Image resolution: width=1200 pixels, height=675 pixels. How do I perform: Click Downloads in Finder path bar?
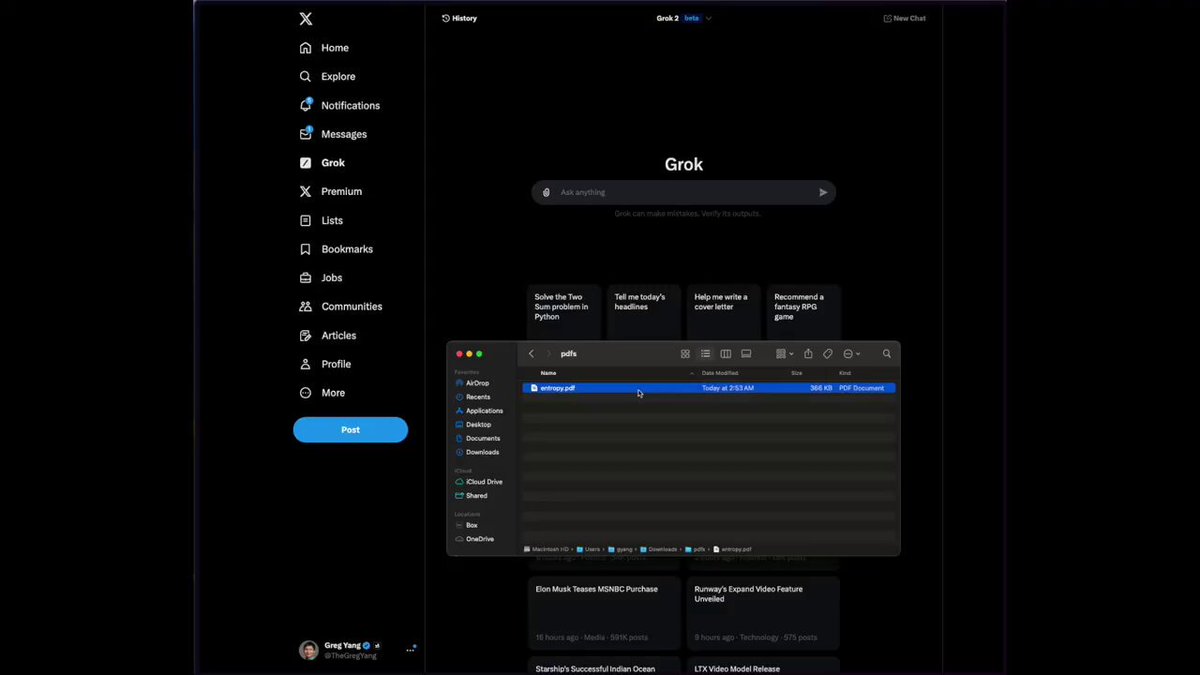(659, 550)
